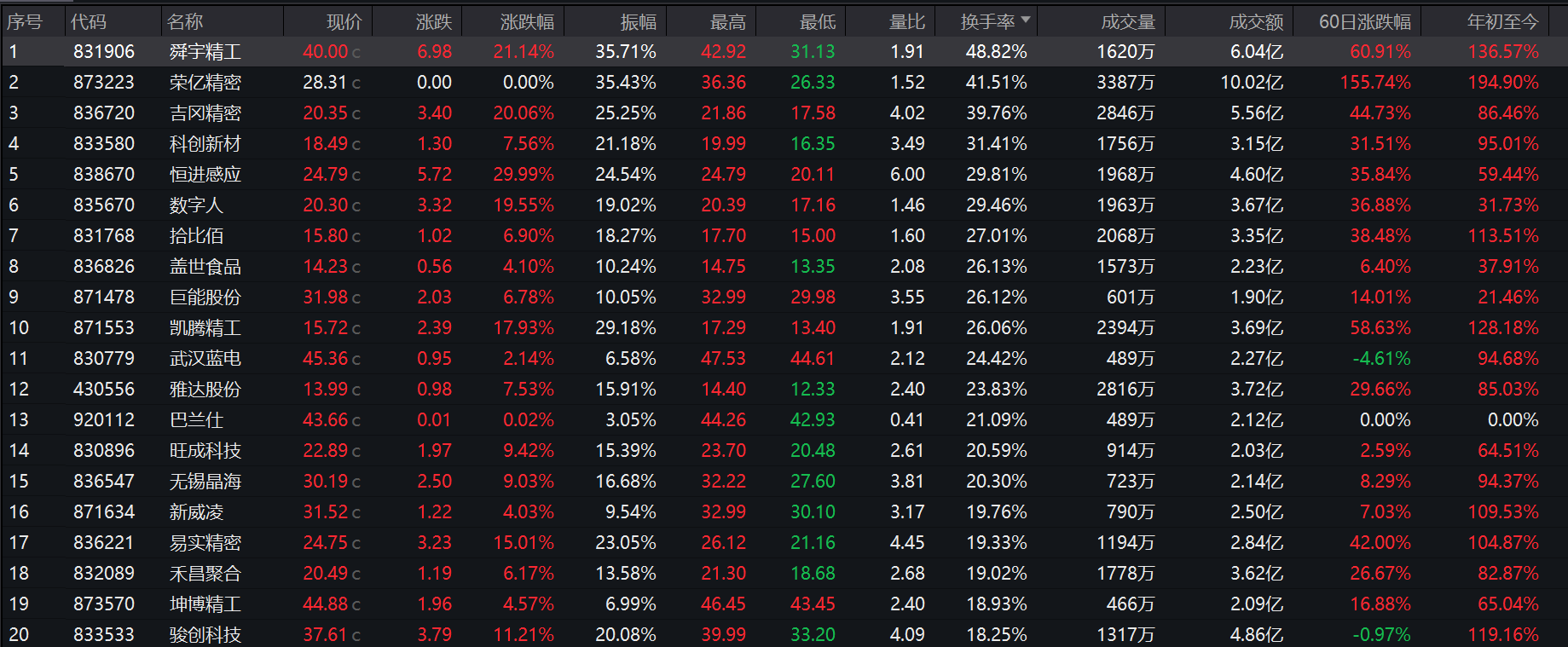1568x647 pixels.
Task: Open stock 吉冈精密 row name
Action: pos(205,113)
